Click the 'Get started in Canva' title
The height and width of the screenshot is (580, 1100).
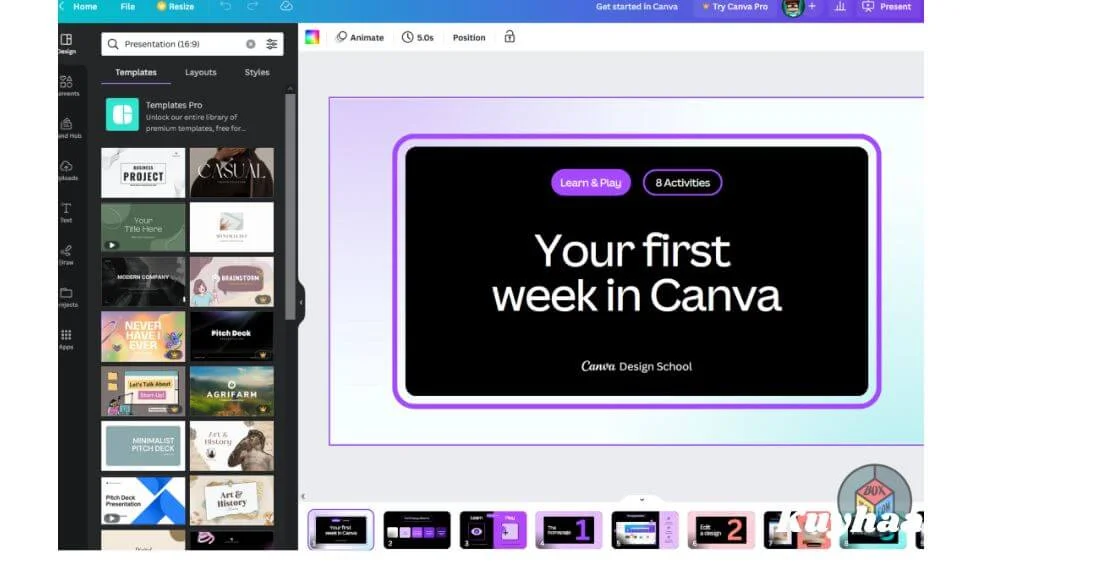[636, 6]
